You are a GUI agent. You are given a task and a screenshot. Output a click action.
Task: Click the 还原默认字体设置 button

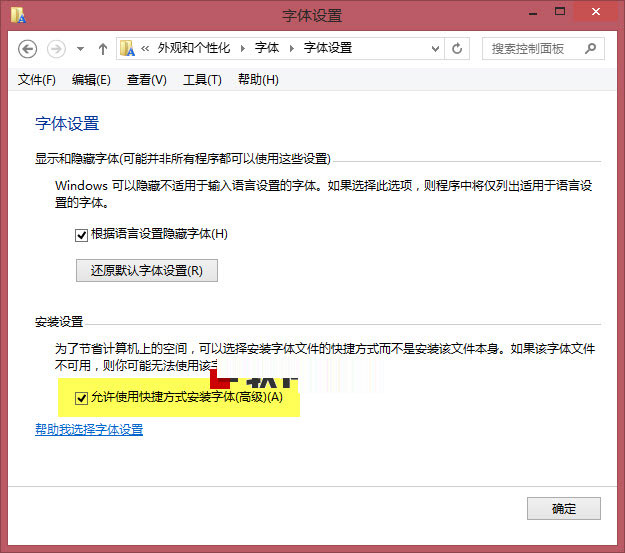point(146,270)
